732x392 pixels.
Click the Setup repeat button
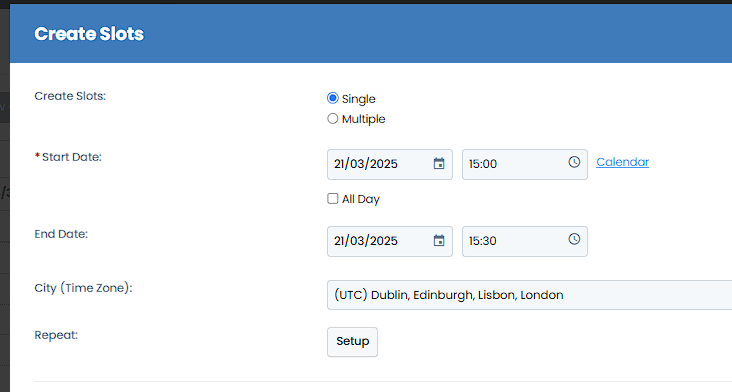tap(352, 342)
